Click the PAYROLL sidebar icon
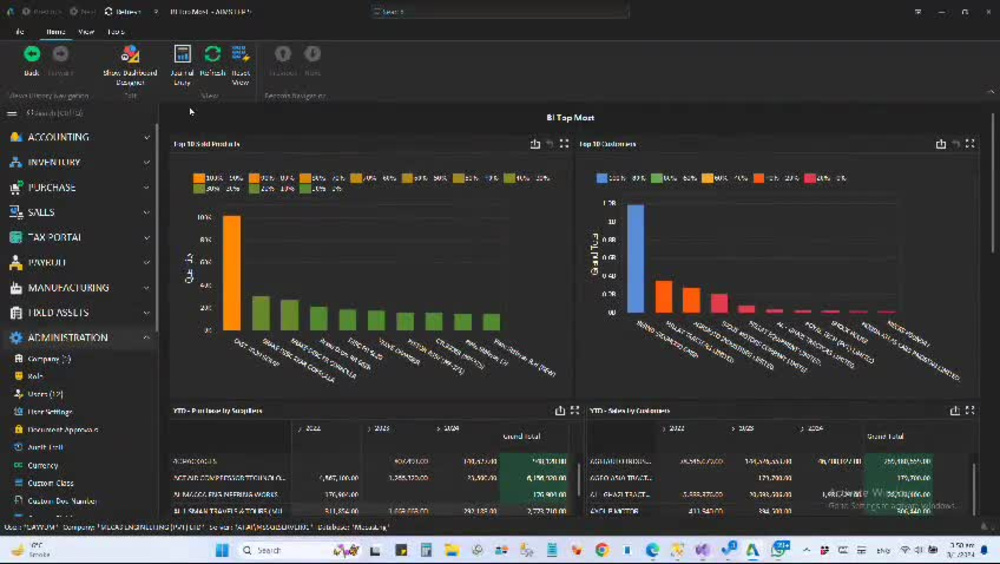This screenshot has width=1000, height=564. tap(16, 262)
